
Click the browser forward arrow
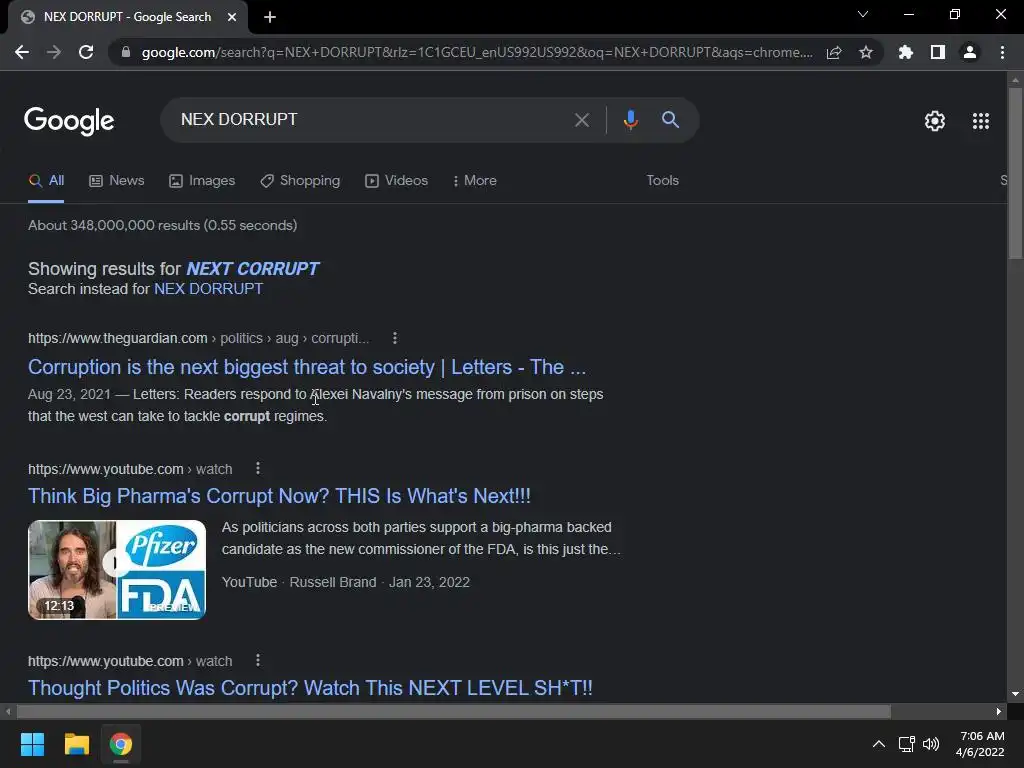tap(54, 52)
